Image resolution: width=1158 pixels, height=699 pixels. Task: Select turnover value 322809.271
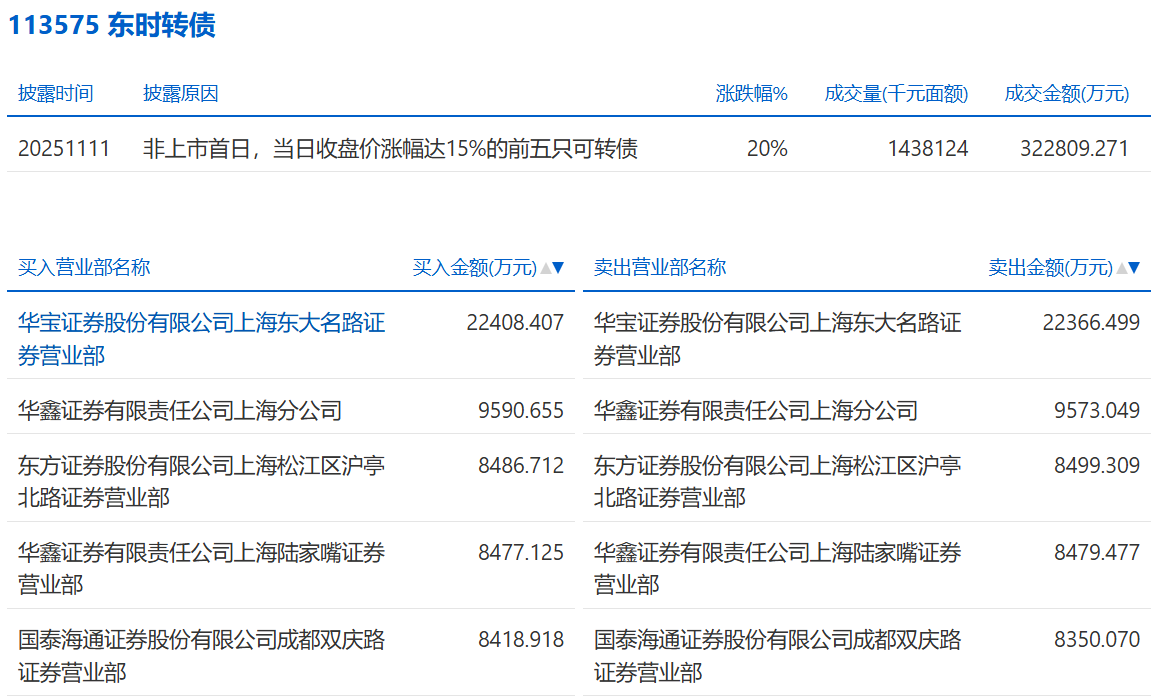click(x=1075, y=149)
